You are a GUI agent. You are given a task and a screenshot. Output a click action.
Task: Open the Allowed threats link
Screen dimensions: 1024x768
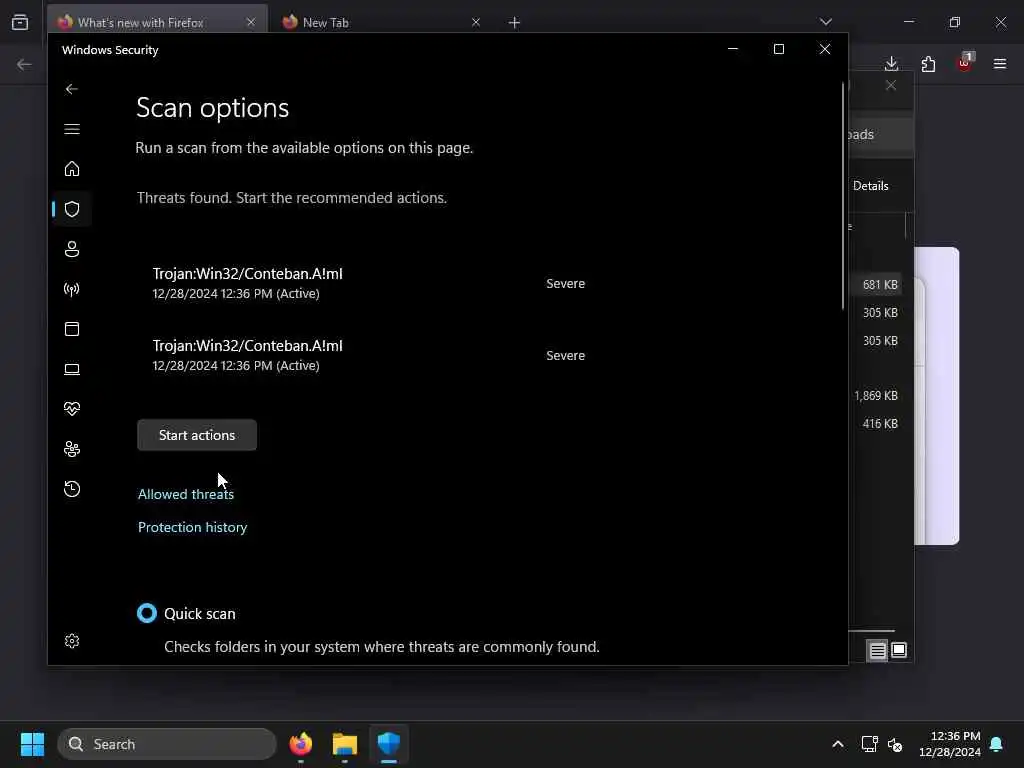point(185,494)
